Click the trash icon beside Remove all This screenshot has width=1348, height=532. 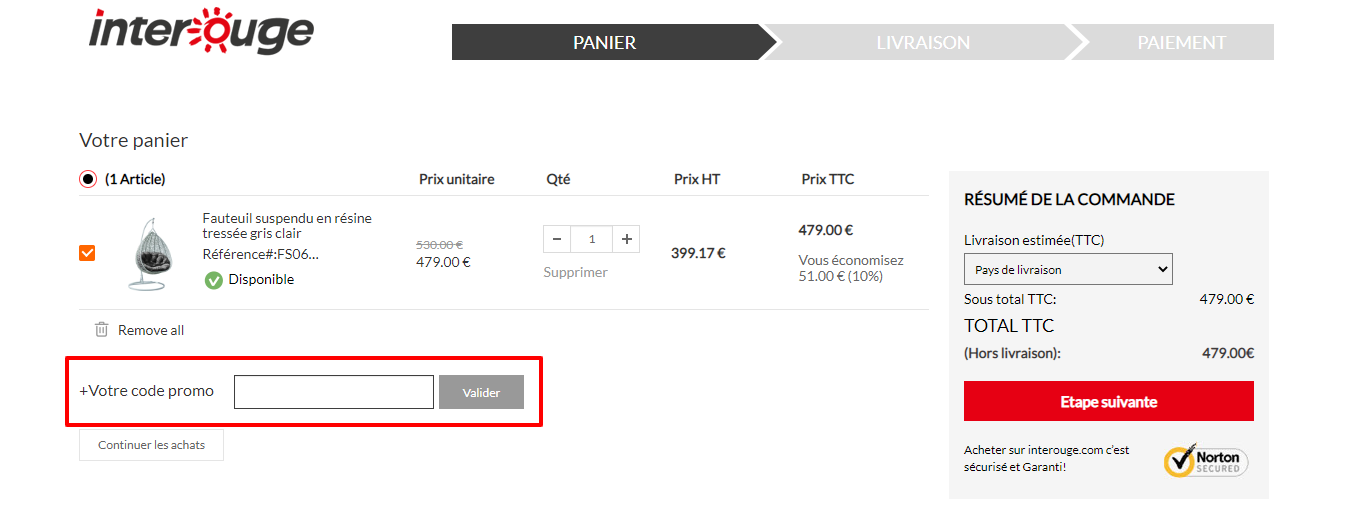(101, 329)
